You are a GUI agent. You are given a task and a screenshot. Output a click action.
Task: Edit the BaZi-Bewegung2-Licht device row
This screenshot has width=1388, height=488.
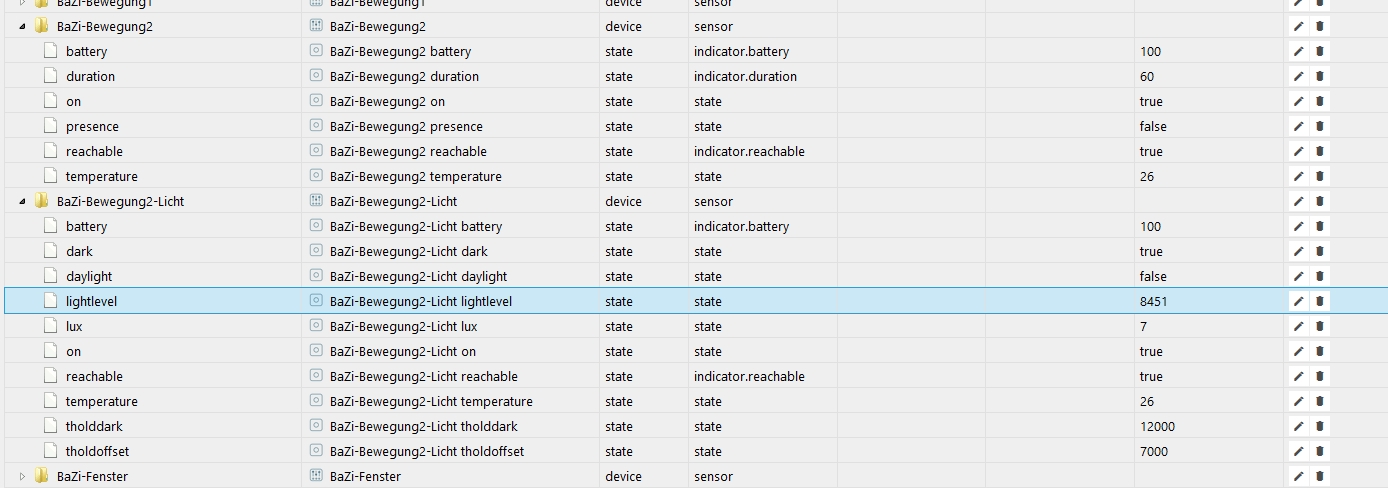coord(1299,201)
